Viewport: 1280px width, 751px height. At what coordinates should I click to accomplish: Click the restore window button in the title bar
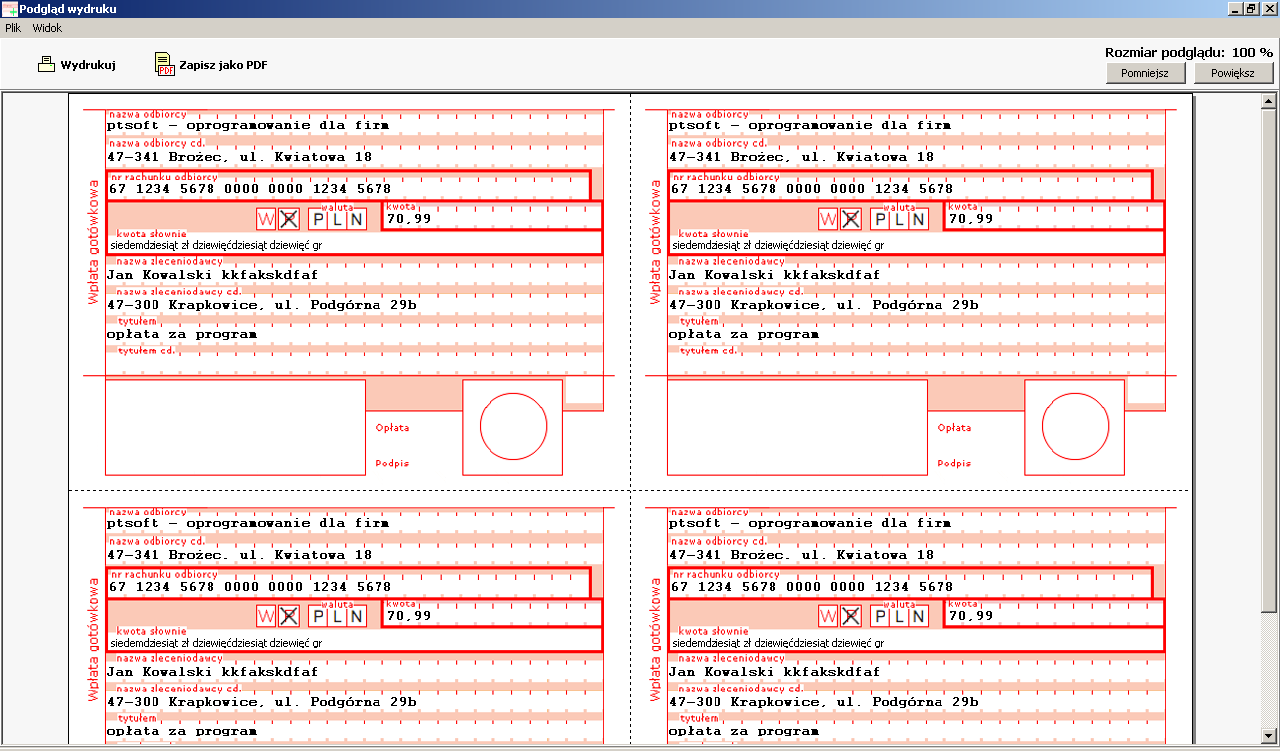coord(1251,9)
